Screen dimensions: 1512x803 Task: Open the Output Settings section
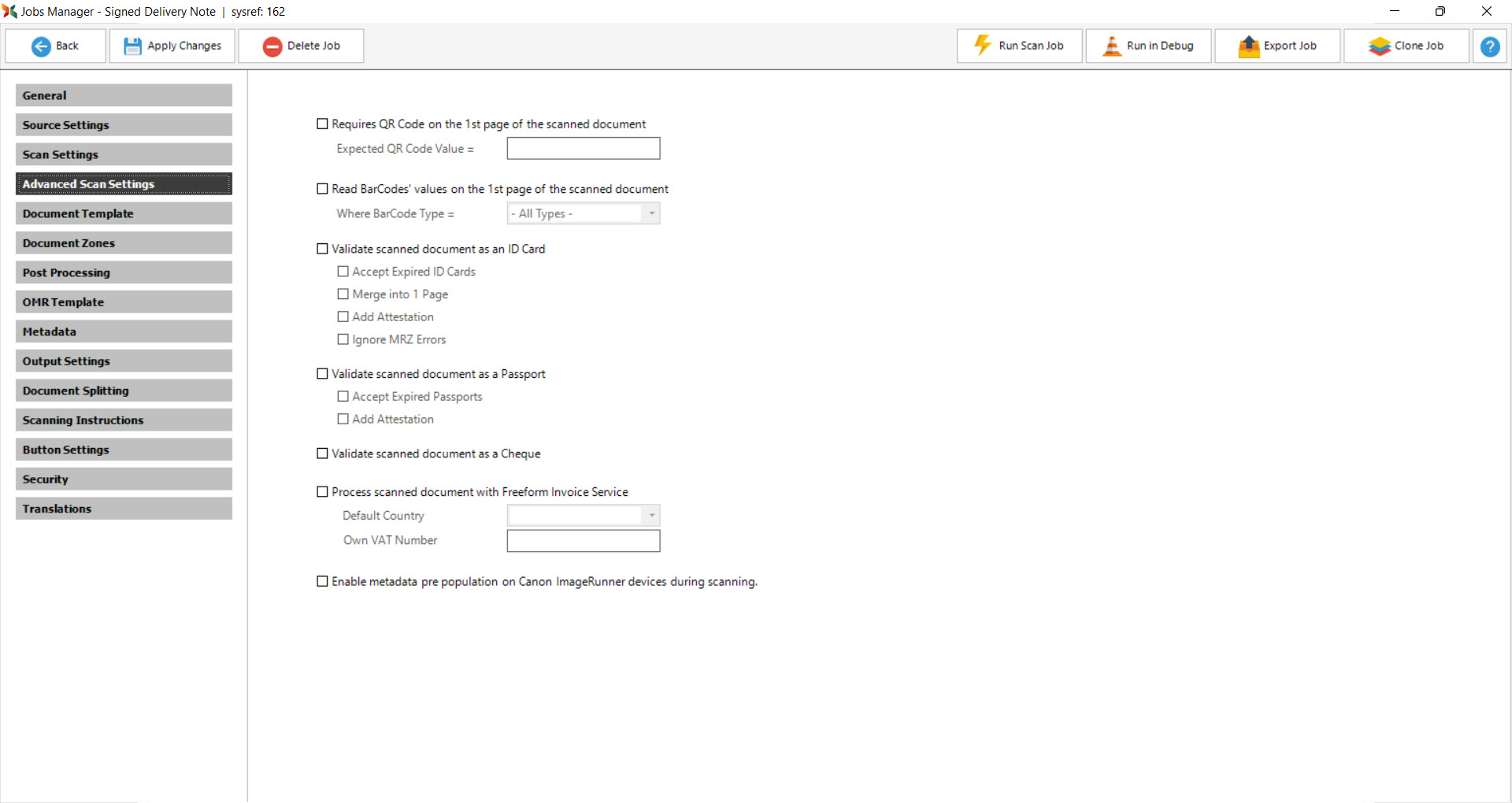point(124,361)
